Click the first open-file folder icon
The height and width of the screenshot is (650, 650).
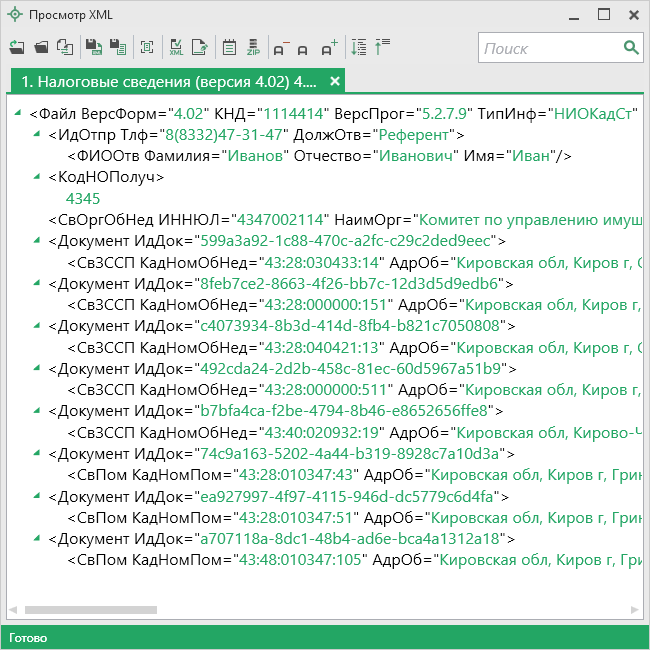17,47
